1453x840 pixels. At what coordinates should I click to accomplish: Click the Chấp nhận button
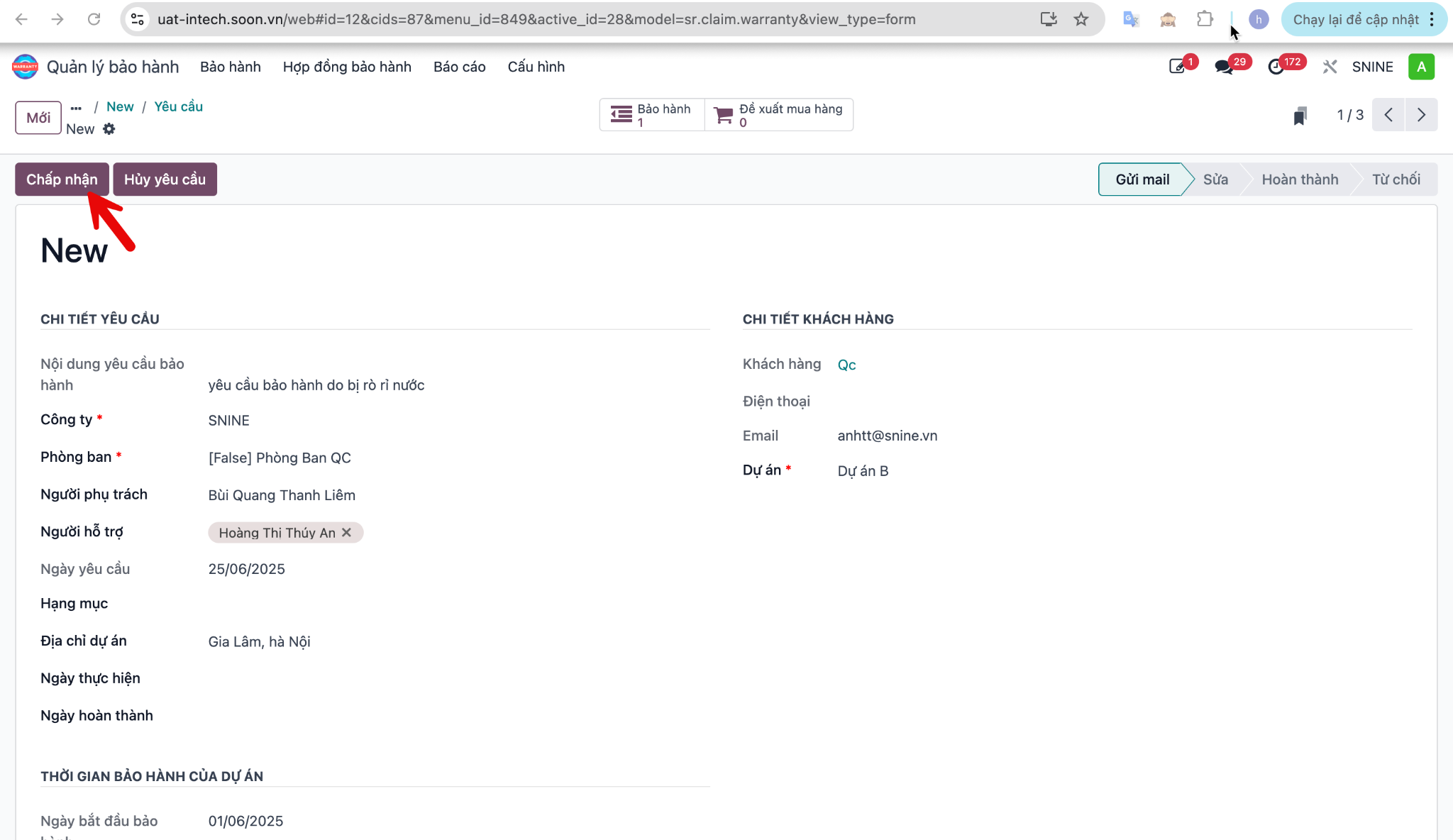pos(62,179)
